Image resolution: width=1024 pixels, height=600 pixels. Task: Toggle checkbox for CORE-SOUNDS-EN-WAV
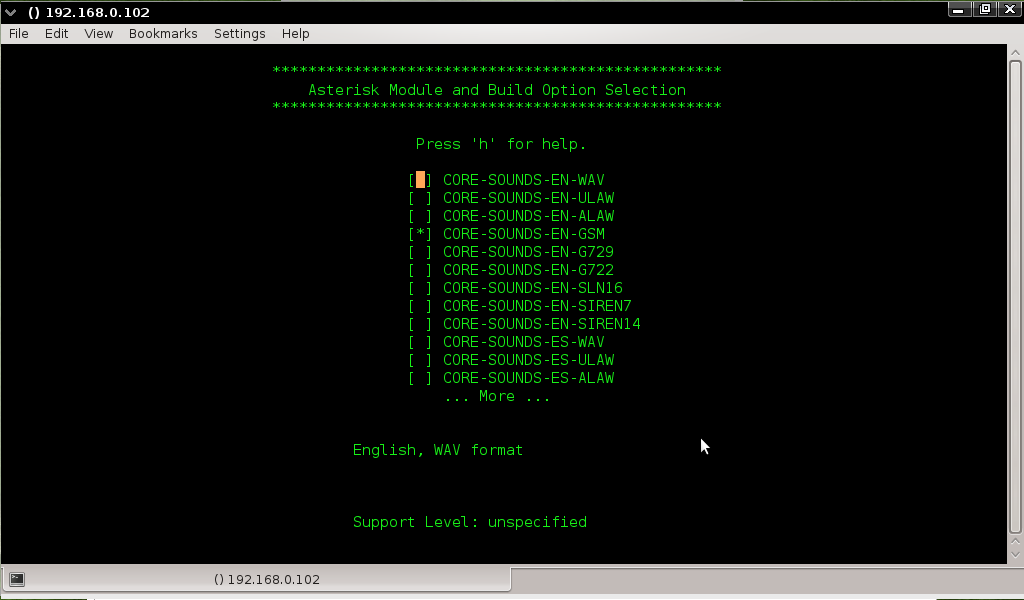[x=420, y=180]
